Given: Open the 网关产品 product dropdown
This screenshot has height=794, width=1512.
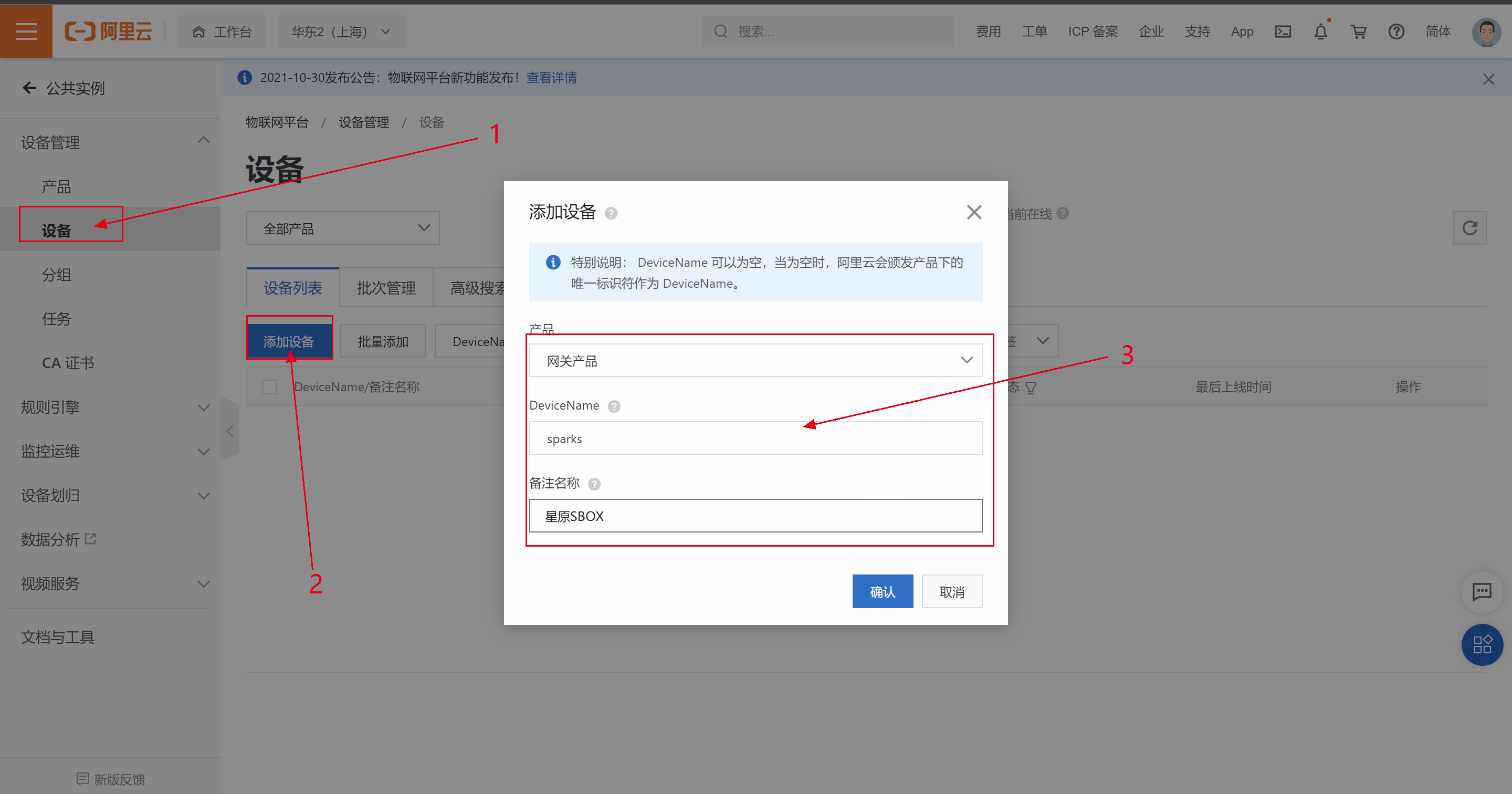Looking at the screenshot, I should click(755, 361).
